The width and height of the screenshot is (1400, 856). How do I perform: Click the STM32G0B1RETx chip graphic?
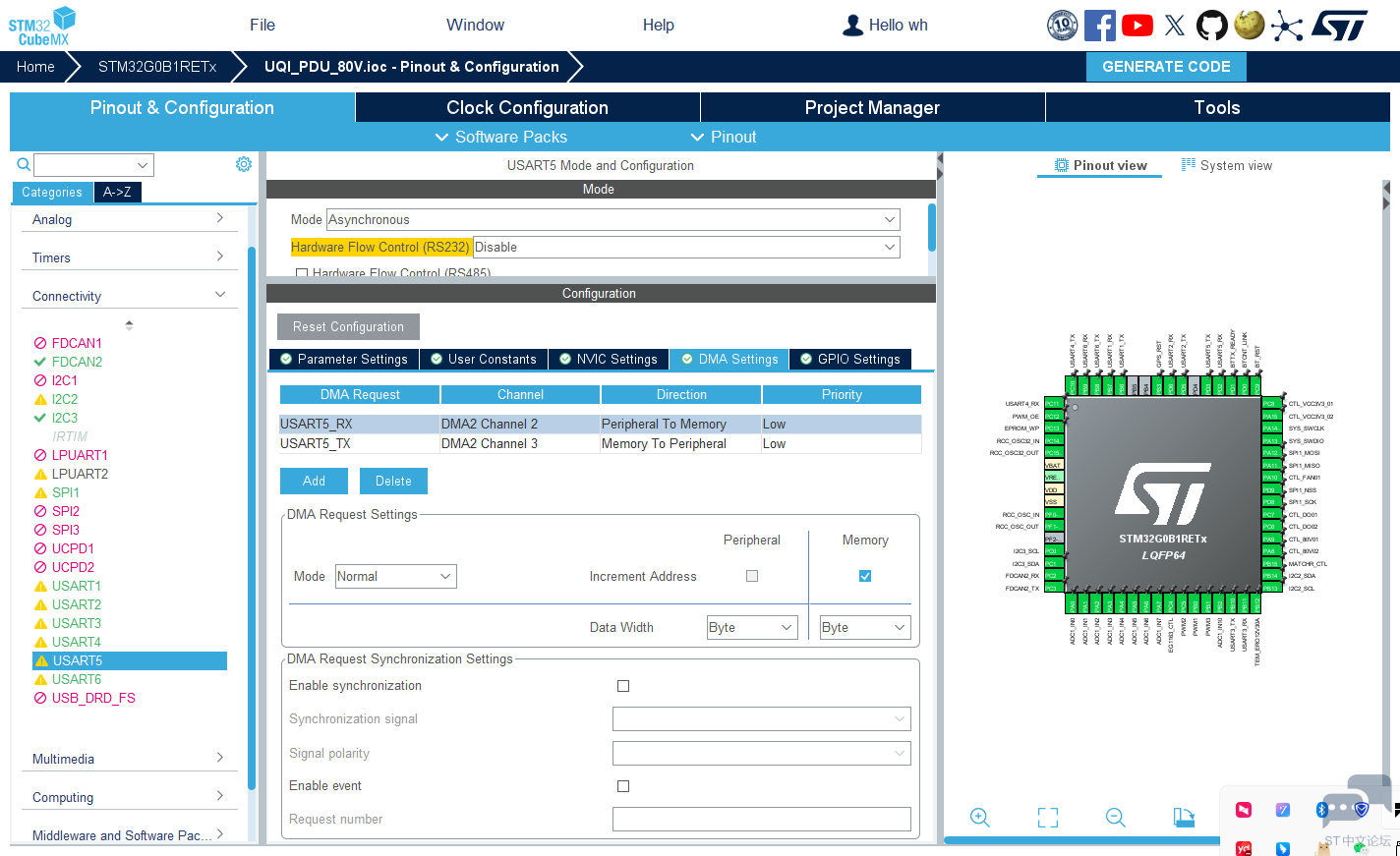1163,494
